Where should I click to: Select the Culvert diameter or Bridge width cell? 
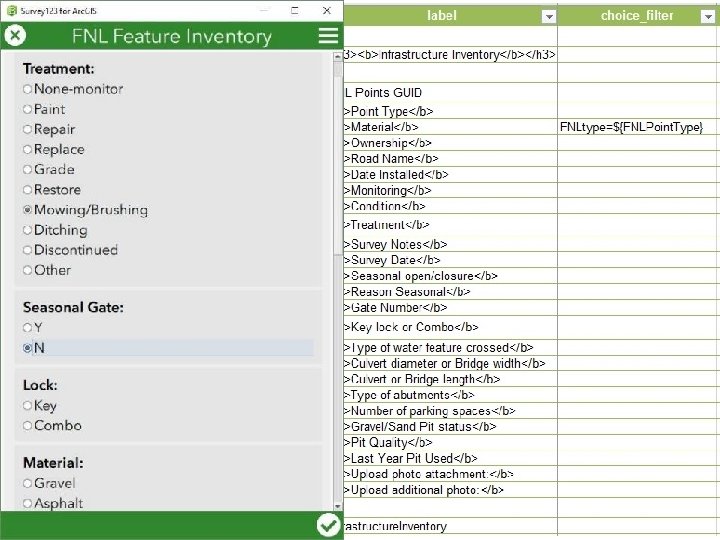(450, 363)
